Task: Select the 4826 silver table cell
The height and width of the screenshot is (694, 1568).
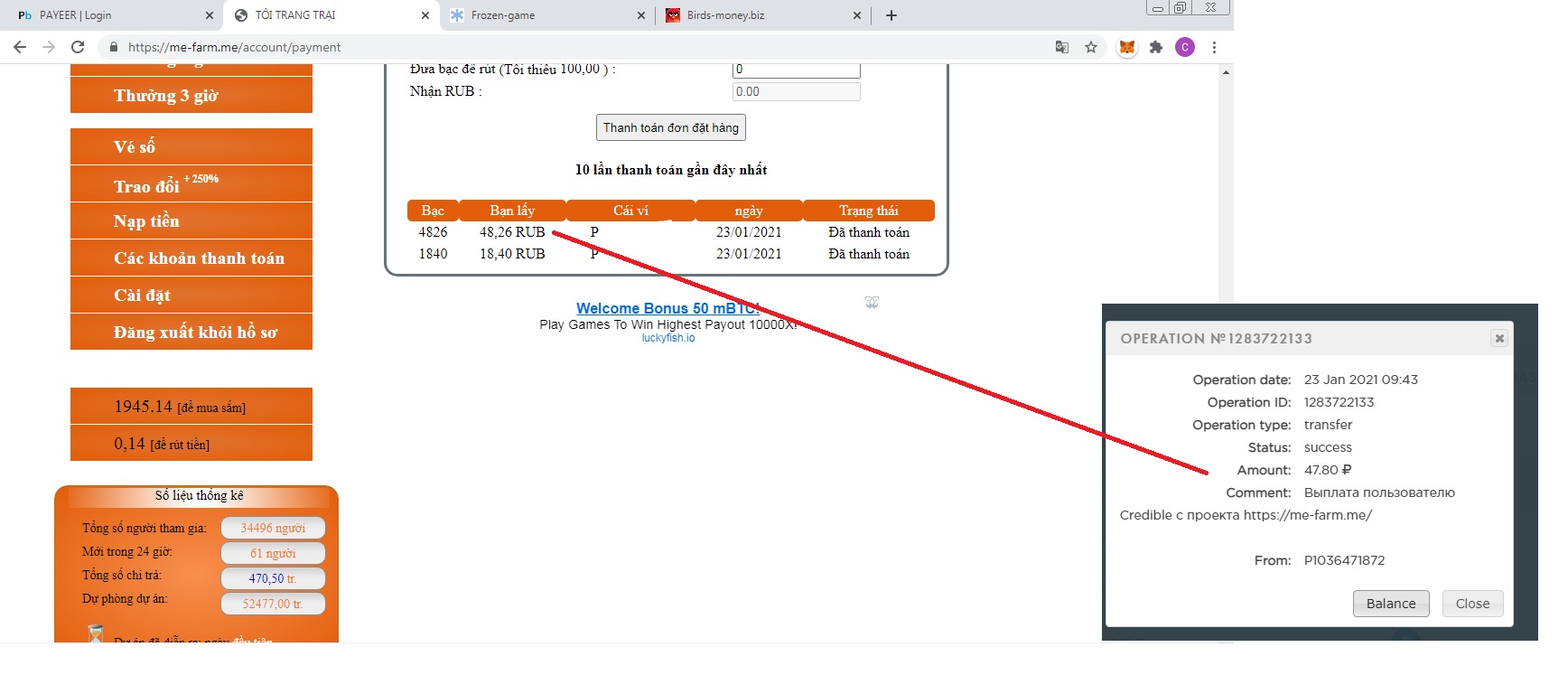Action: (433, 232)
